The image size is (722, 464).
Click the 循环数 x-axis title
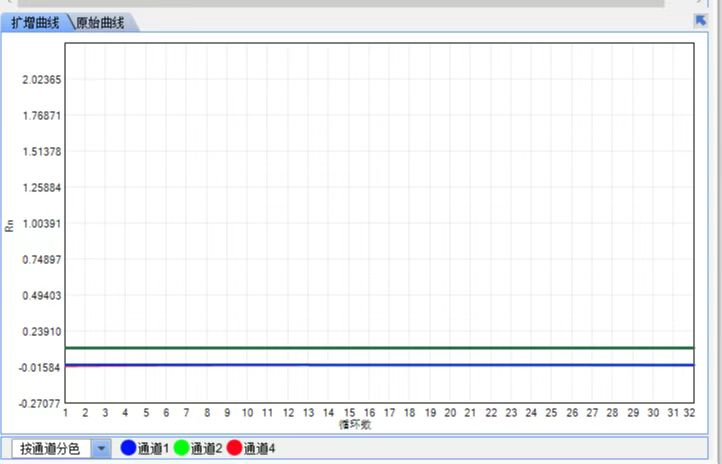(x=355, y=424)
